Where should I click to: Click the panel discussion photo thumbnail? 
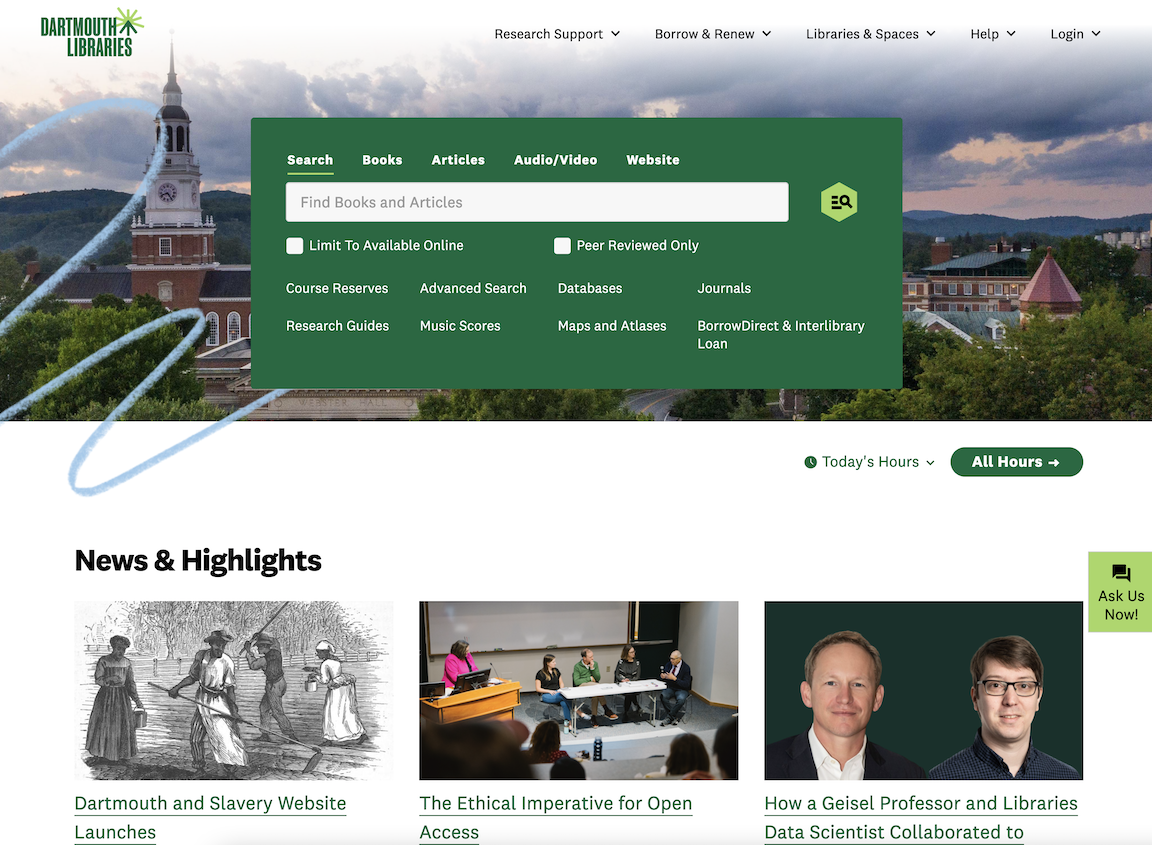click(x=579, y=690)
